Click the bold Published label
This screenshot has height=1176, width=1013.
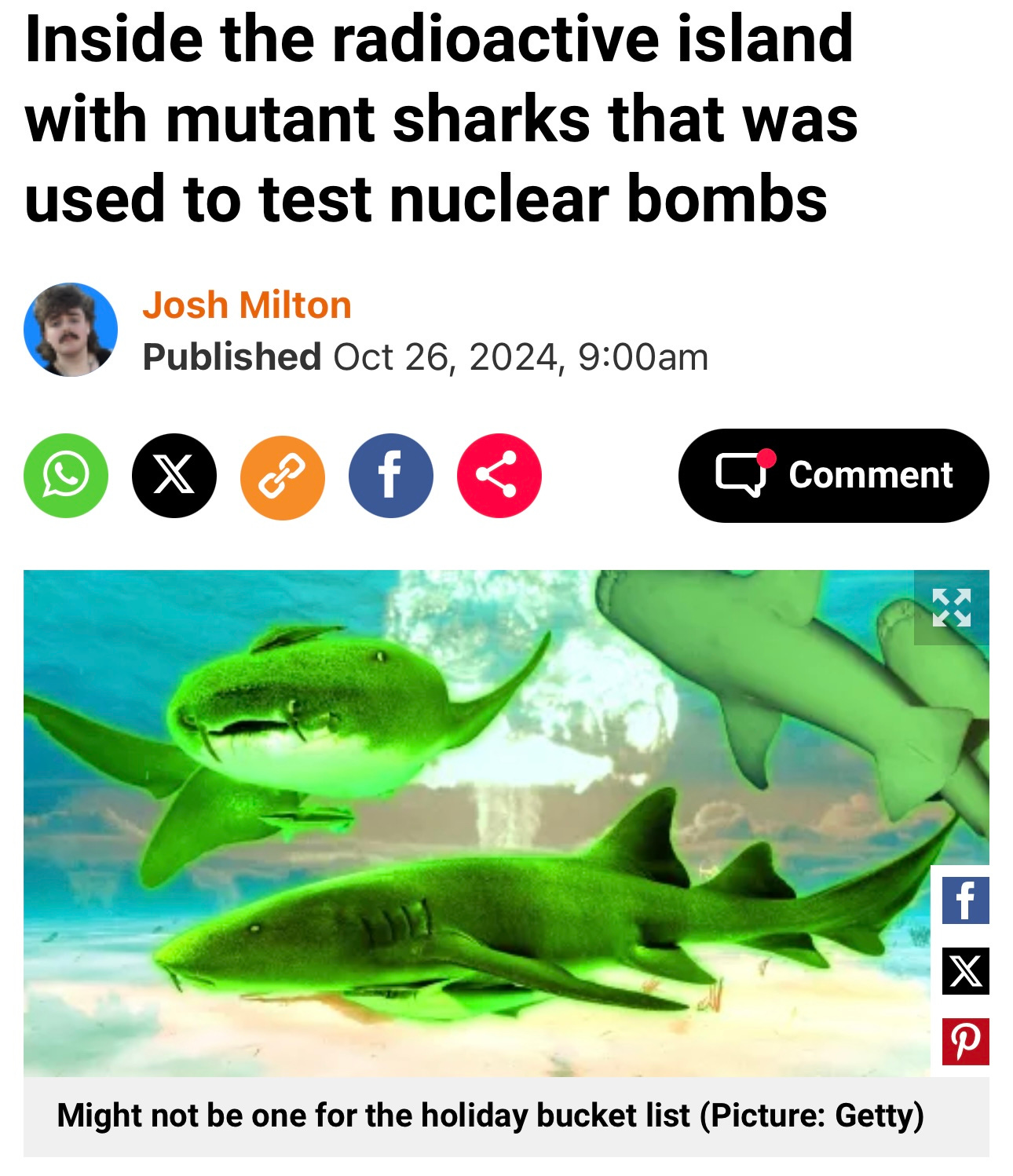232,357
